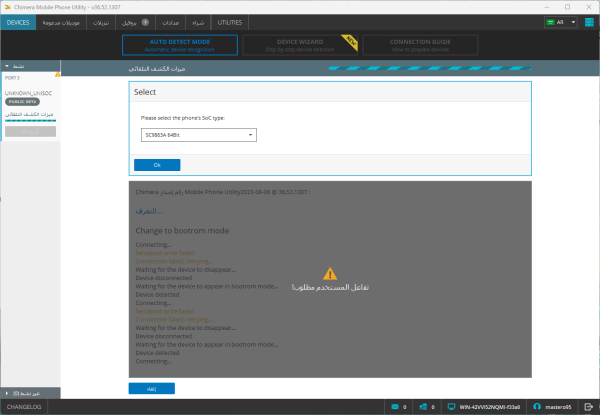Viewport: 600px width, 415px height.
Task: Click the 'Change to bootrom mode' log heading
Action: [182, 231]
